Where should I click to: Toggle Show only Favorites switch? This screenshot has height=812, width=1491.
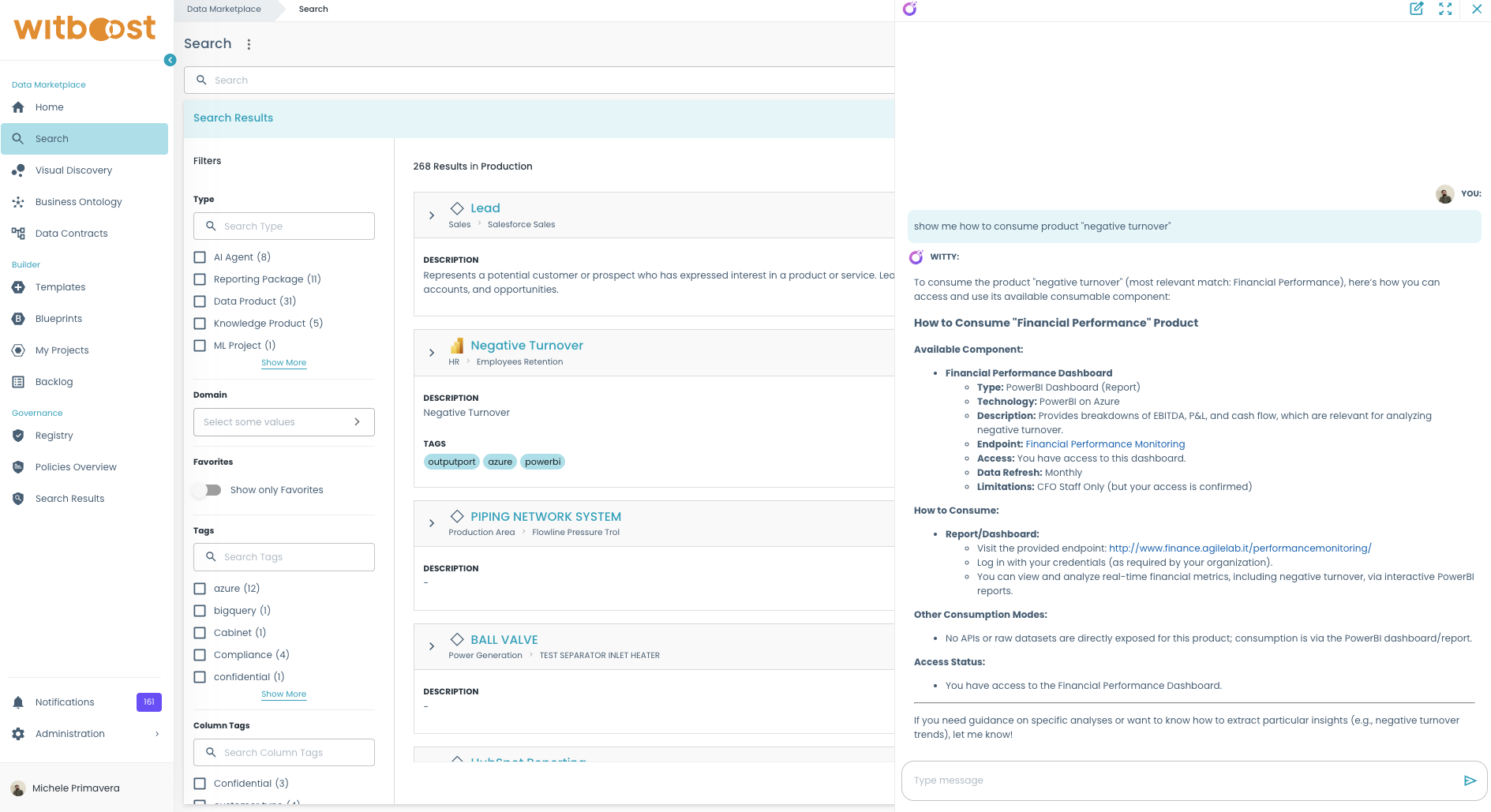pos(208,490)
